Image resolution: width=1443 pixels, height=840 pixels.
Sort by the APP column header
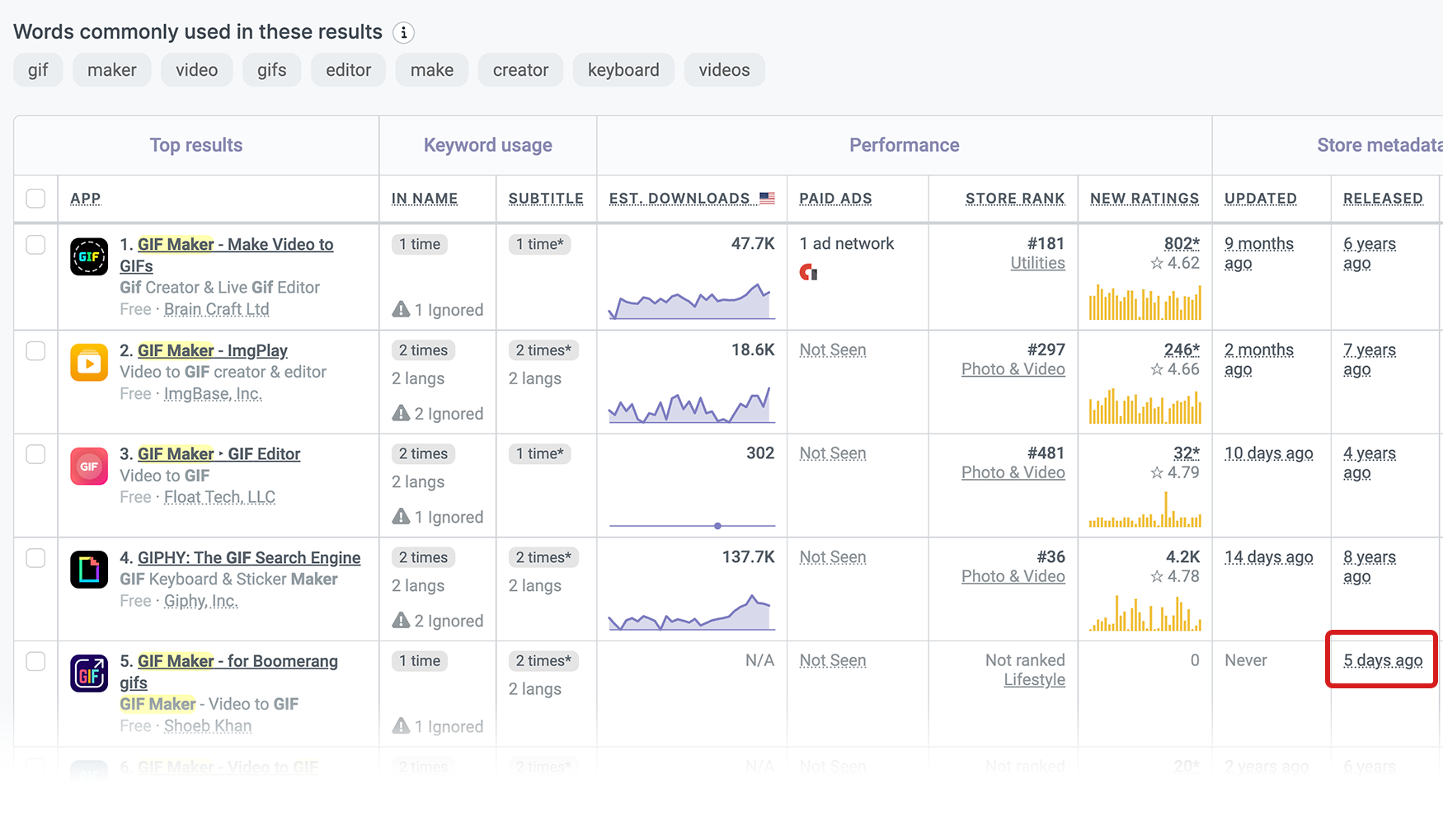pyautogui.click(x=86, y=199)
